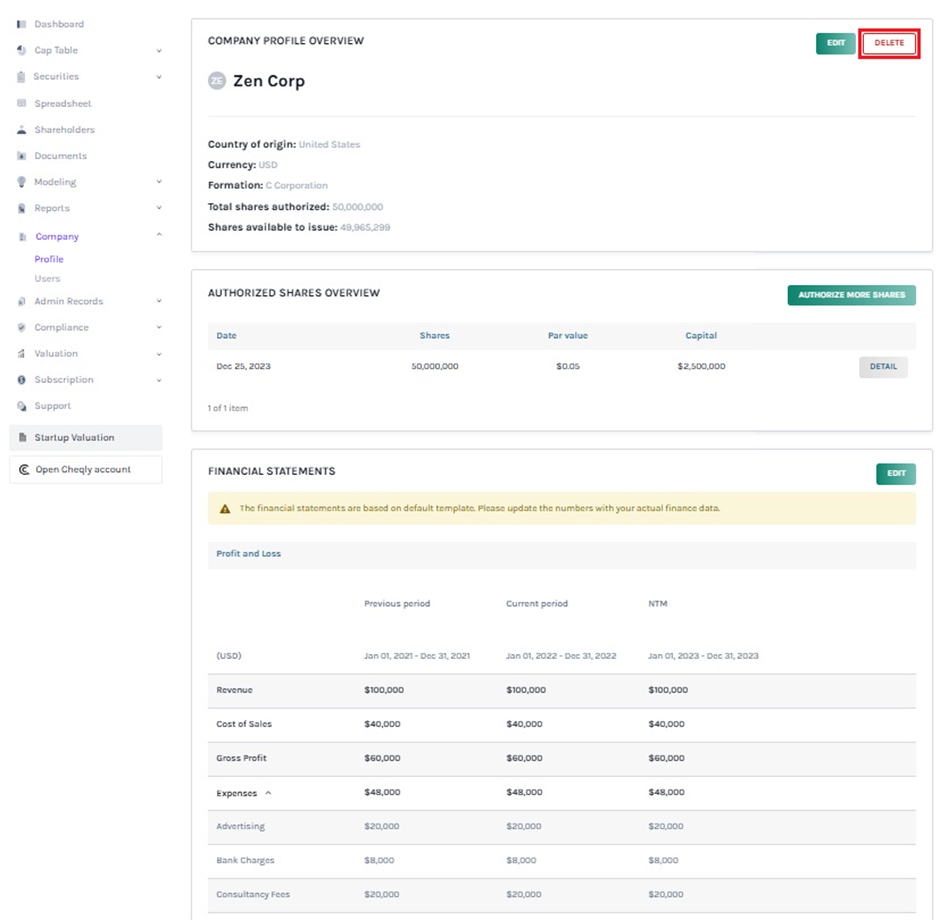940x920 pixels.
Task: Click the Securities clipboard icon
Action: pos(22,77)
